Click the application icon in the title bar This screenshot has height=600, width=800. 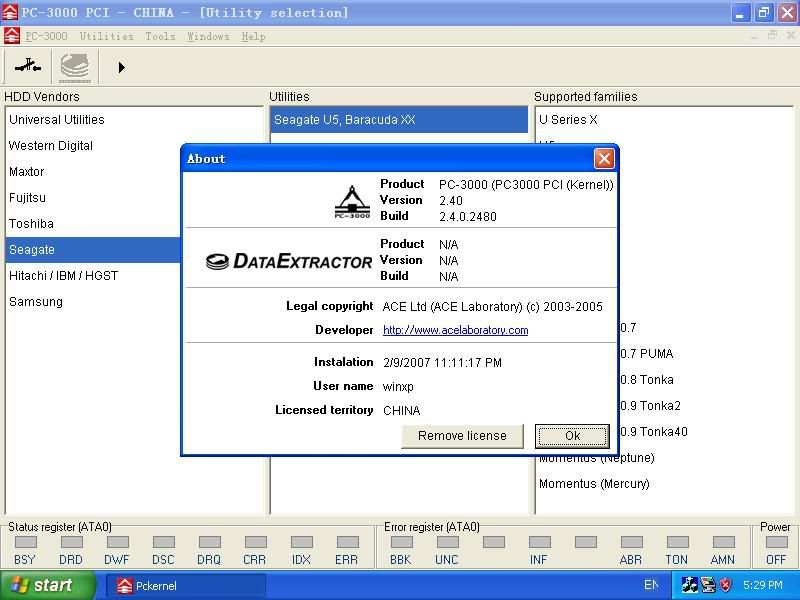click(10, 12)
